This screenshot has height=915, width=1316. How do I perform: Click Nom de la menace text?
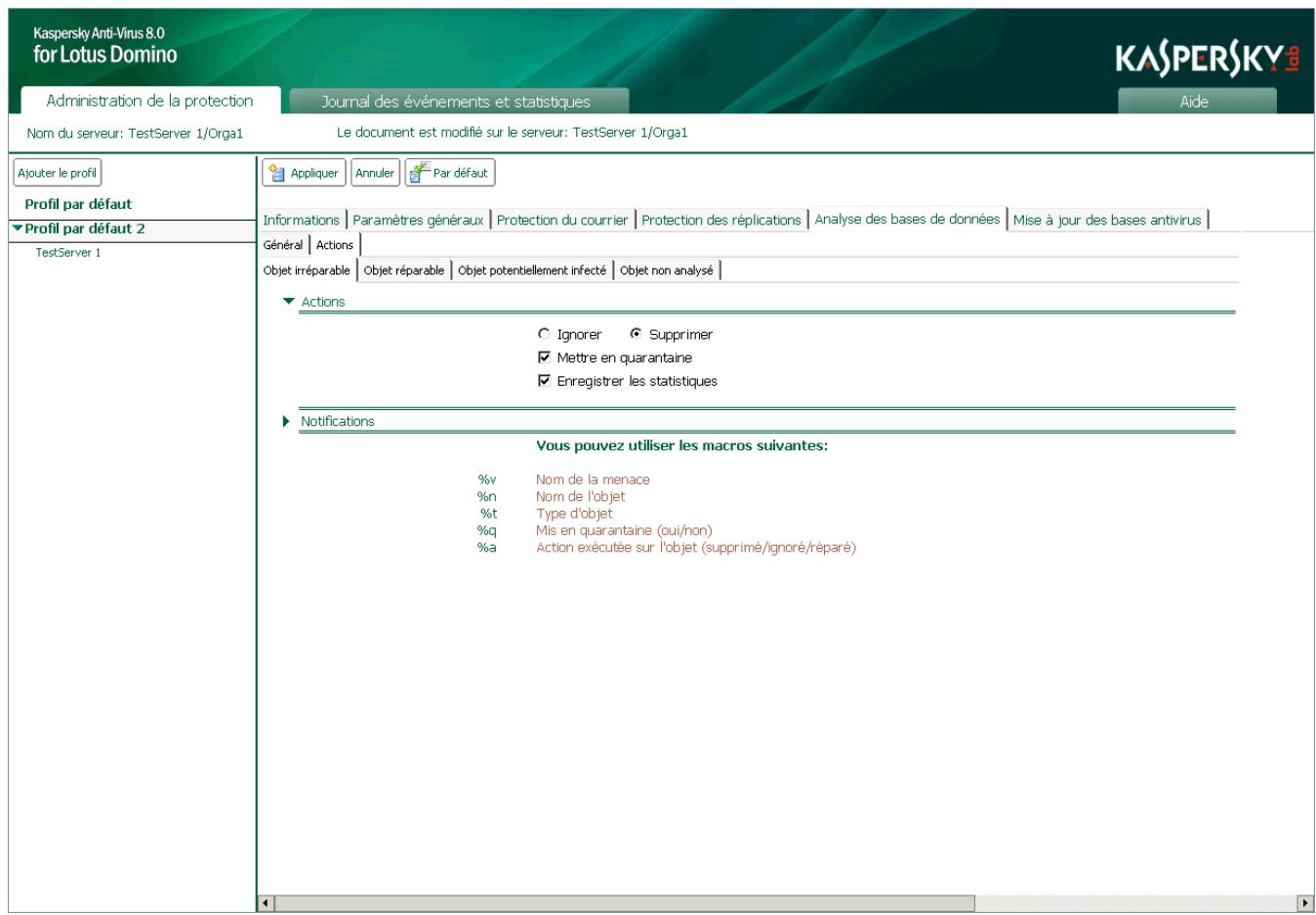click(593, 479)
